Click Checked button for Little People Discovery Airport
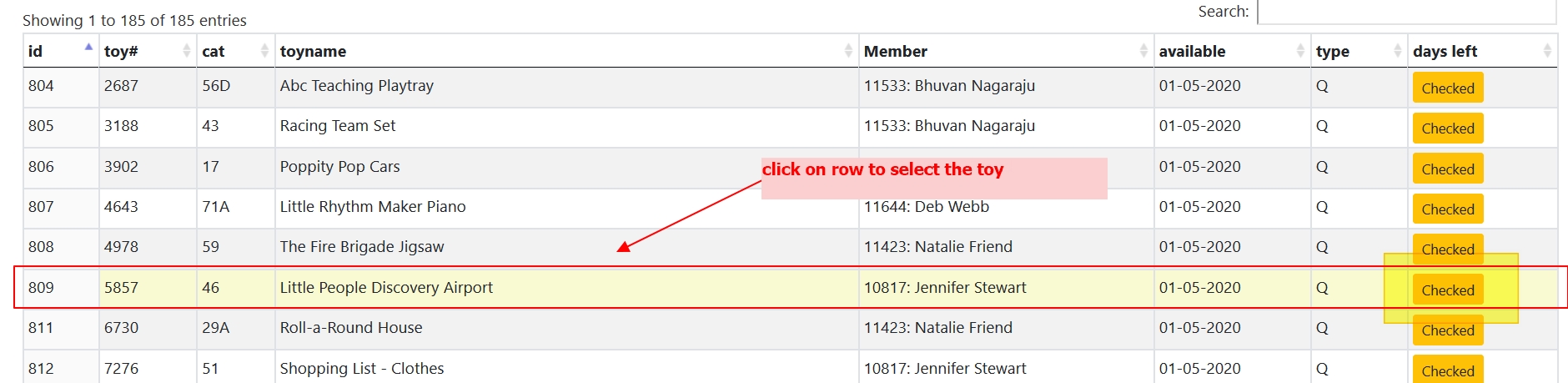Viewport: 1568px width, 383px height. pyautogui.click(x=1447, y=290)
